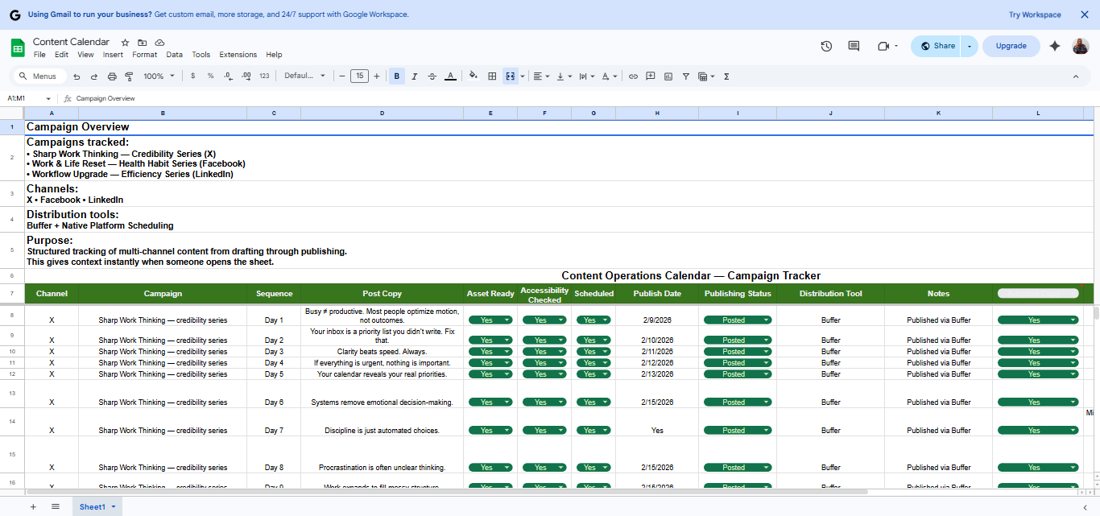Dismiss the Google Workspace banner
Image resolution: width=1100 pixels, height=516 pixels.
tap(1084, 15)
